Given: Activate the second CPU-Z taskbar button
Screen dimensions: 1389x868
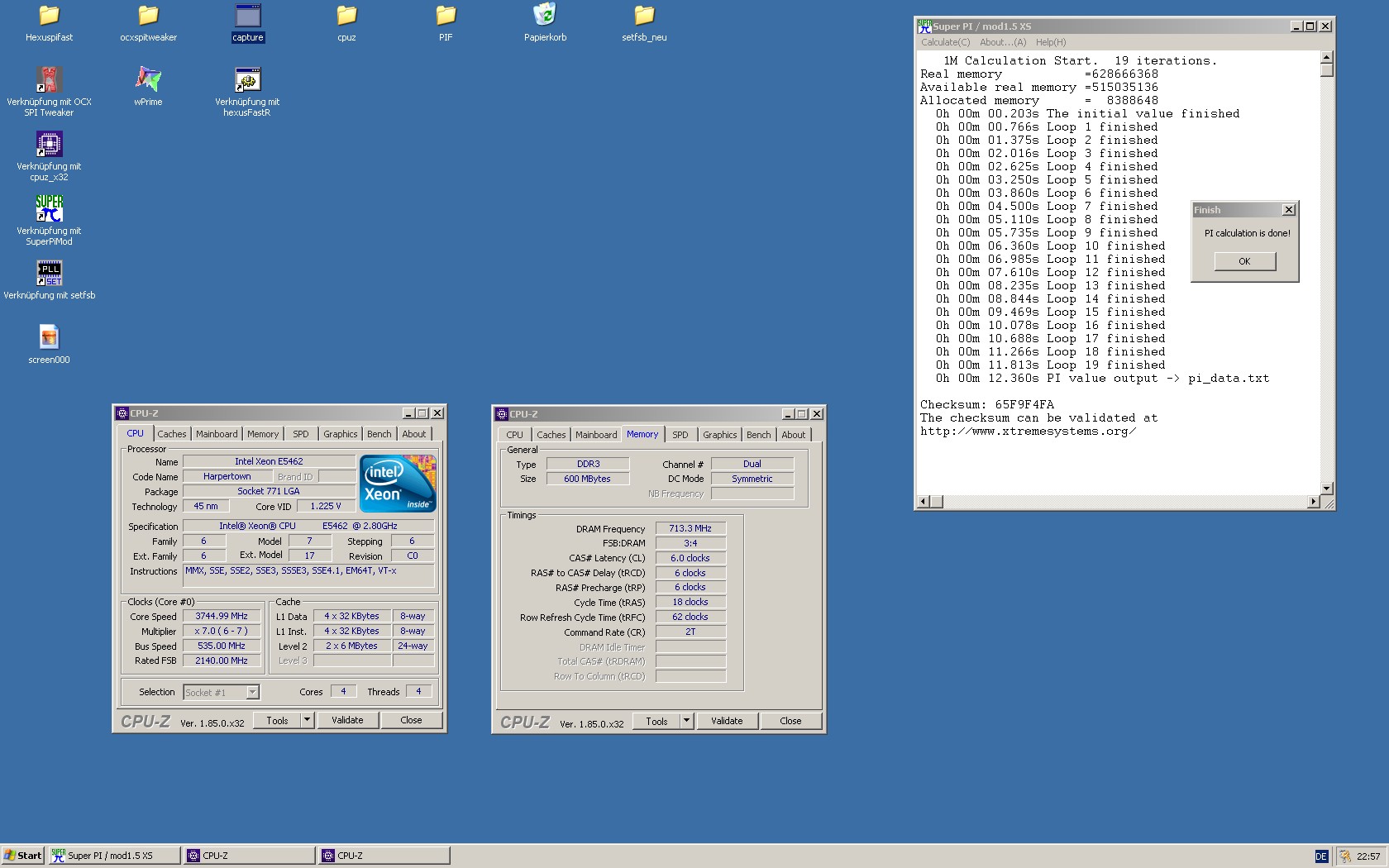Looking at the screenshot, I should (384, 856).
